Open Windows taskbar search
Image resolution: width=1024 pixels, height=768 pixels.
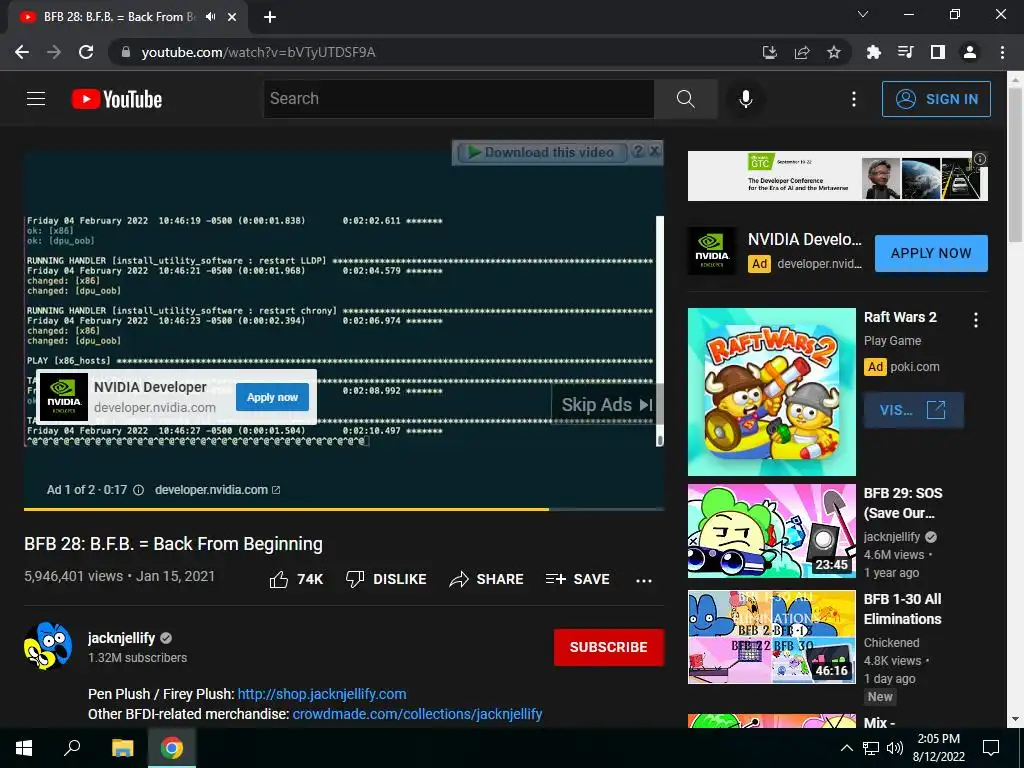coord(72,748)
